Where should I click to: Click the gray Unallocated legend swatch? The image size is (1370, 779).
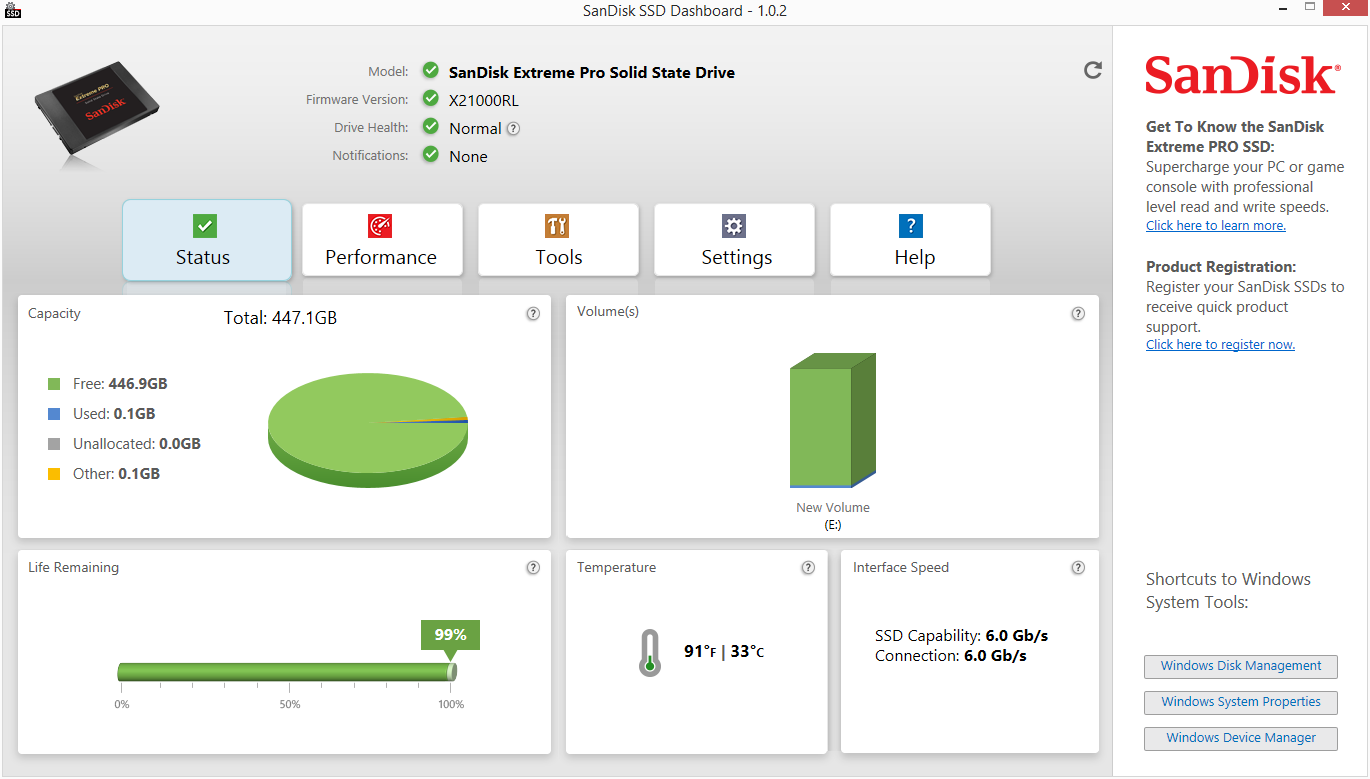[55, 444]
